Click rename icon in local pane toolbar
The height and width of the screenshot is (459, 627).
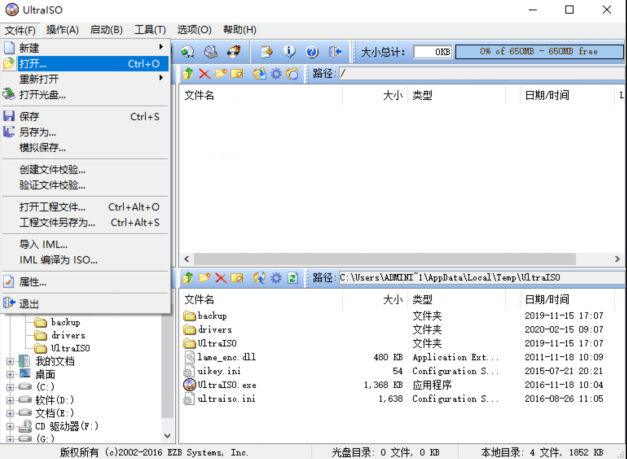click(x=237, y=277)
